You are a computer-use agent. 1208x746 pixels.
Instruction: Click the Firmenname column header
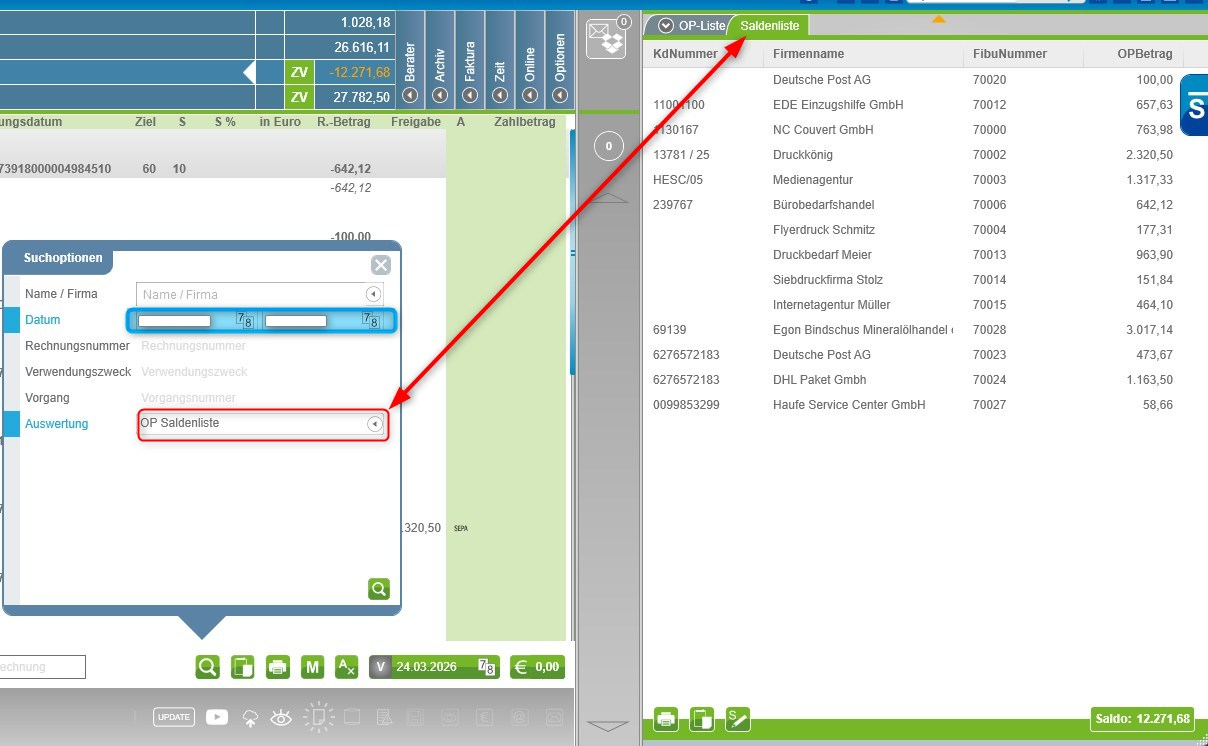point(808,54)
